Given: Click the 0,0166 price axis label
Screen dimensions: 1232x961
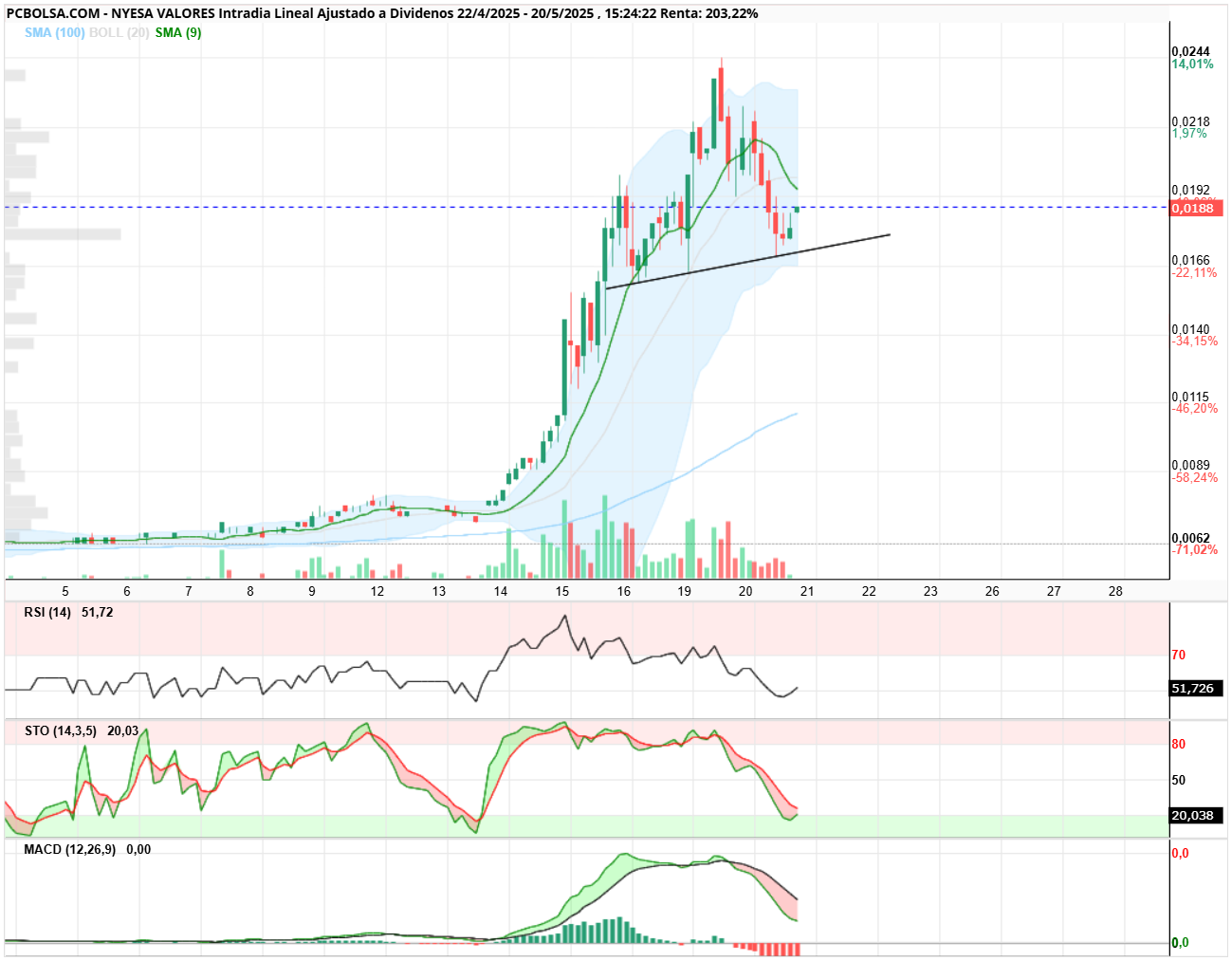Looking at the screenshot, I should coord(1191,260).
